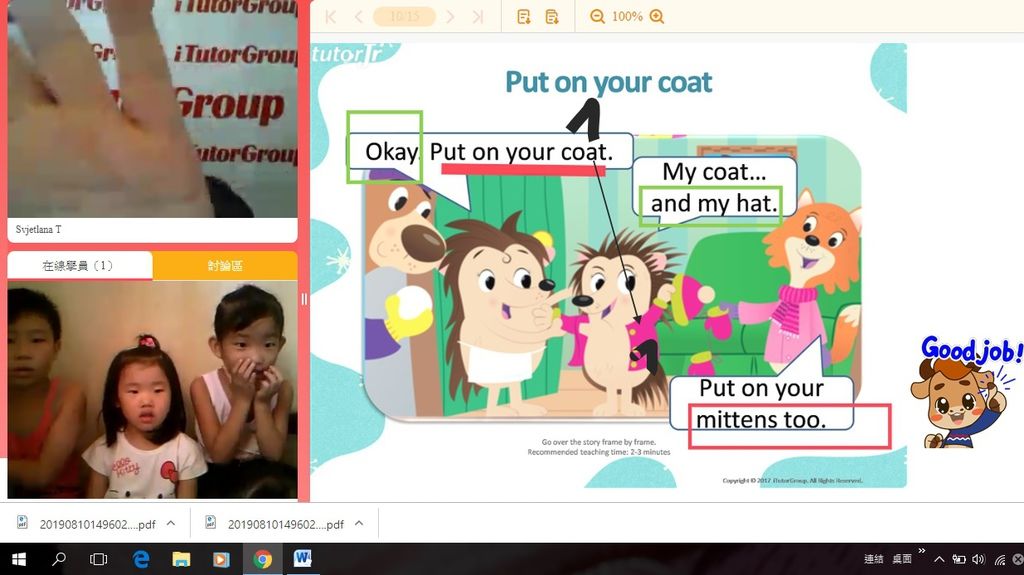Launch Microsoft Edge from the taskbar
Viewport: 1024px width, 575px height.
click(140, 559)
